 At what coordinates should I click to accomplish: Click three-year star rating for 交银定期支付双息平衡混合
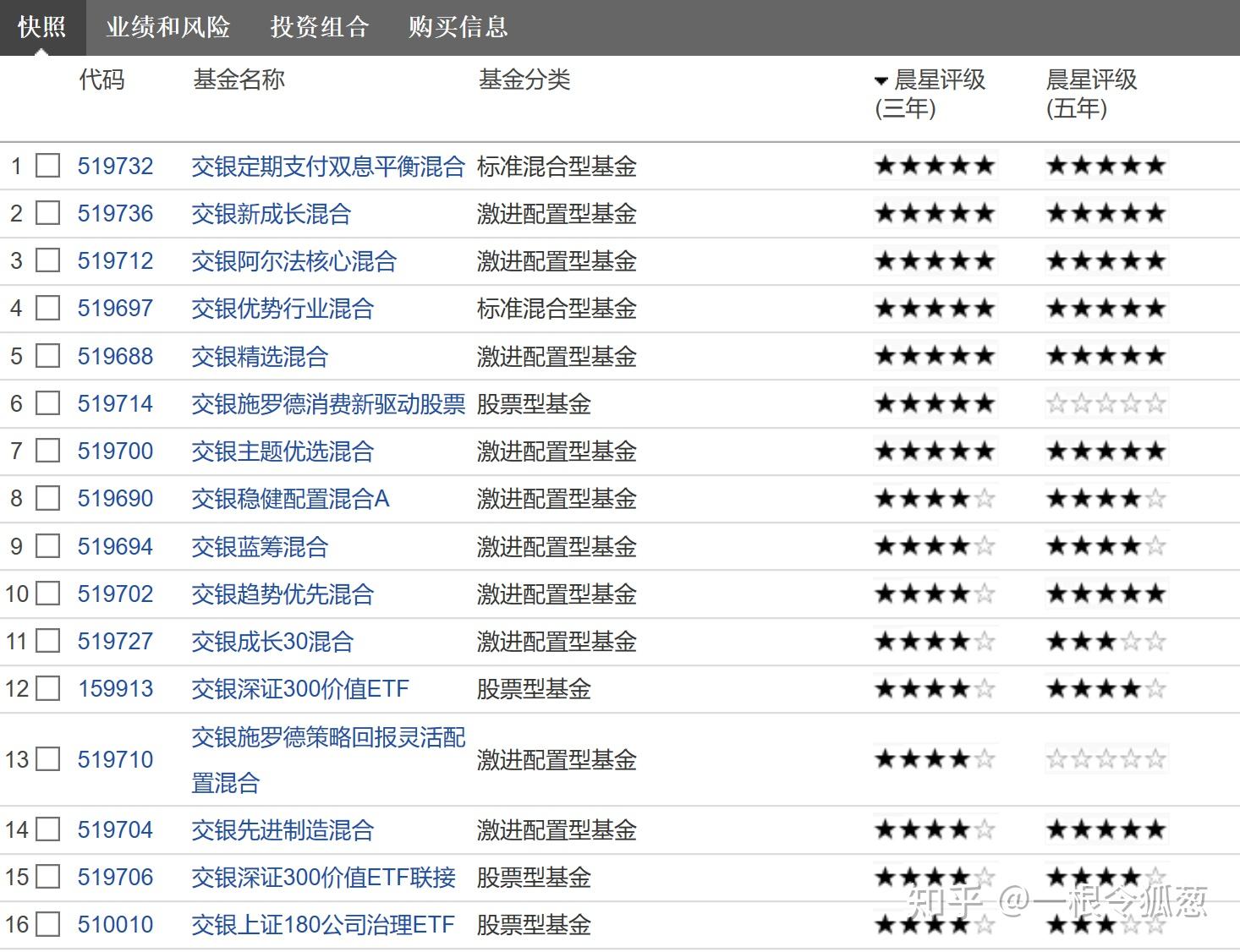pyautogui.click(x=935, y=165)
